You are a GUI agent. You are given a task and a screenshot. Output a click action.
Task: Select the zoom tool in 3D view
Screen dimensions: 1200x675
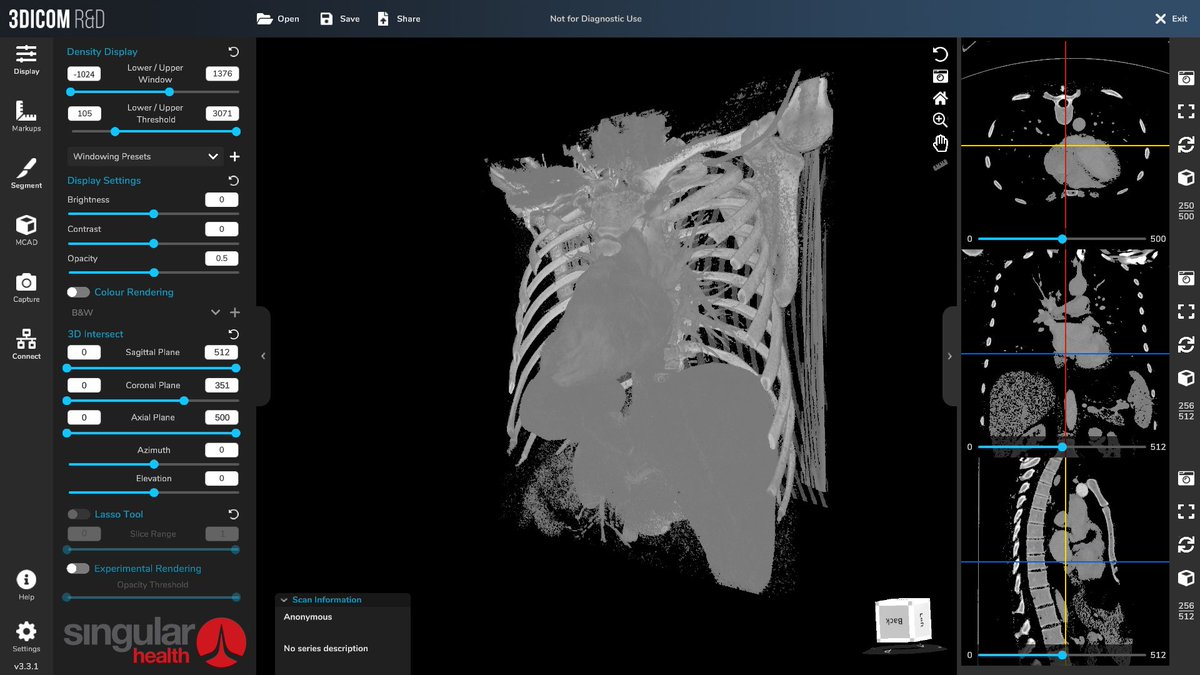(940, 120)
